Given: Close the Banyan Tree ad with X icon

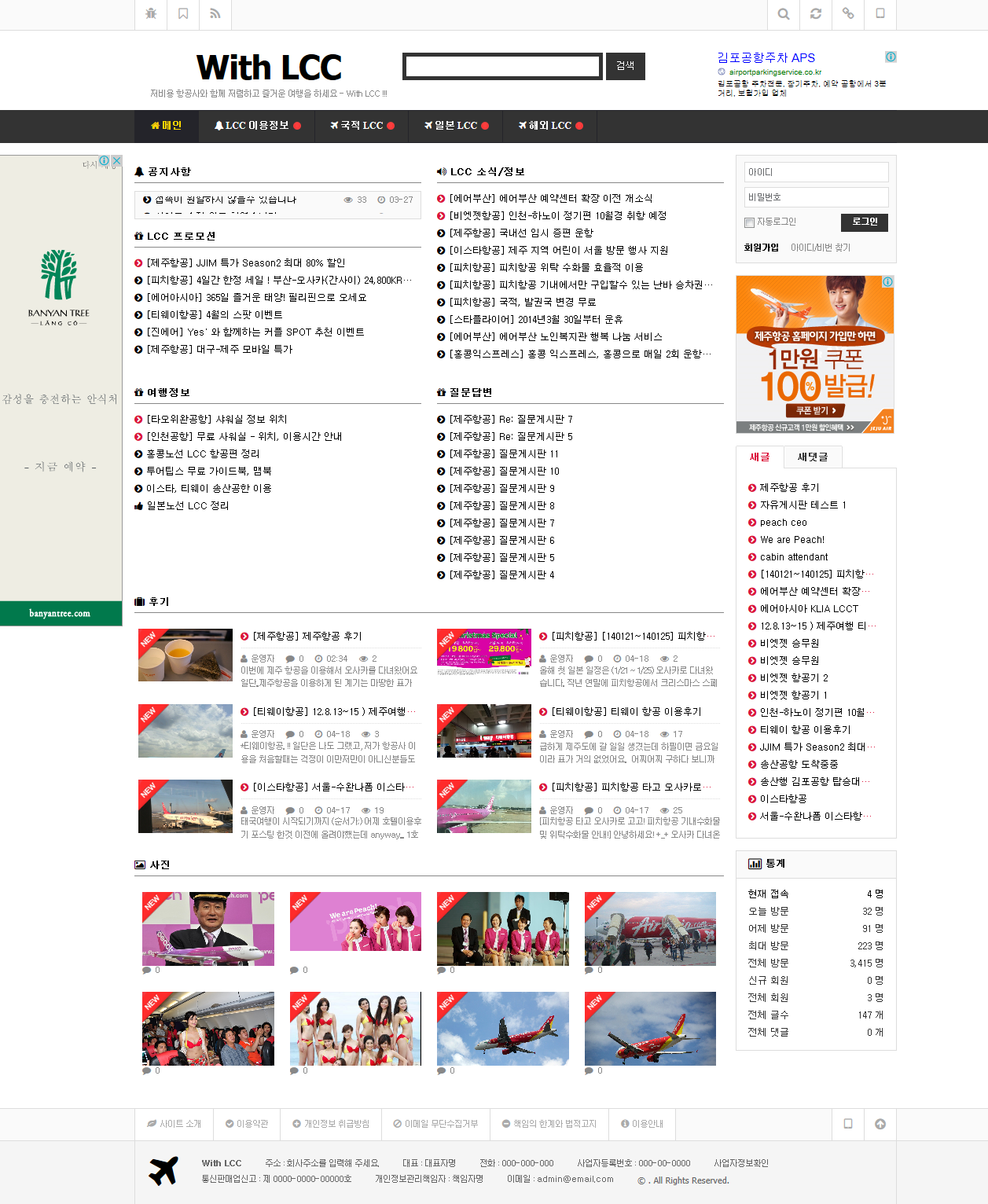Looking at the screenshot, I should 116,160.
